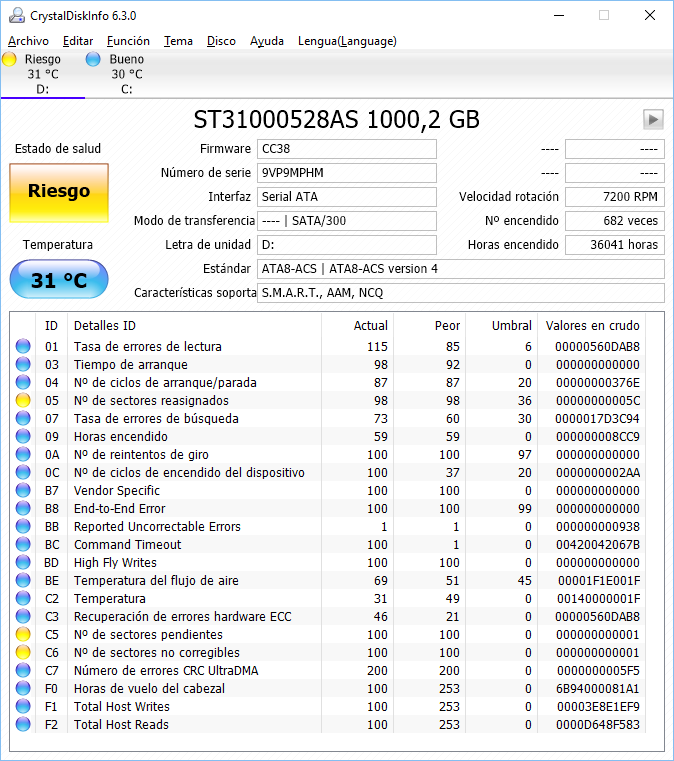Select the row text Tasa de errores de lectura

tap(148, 347)
